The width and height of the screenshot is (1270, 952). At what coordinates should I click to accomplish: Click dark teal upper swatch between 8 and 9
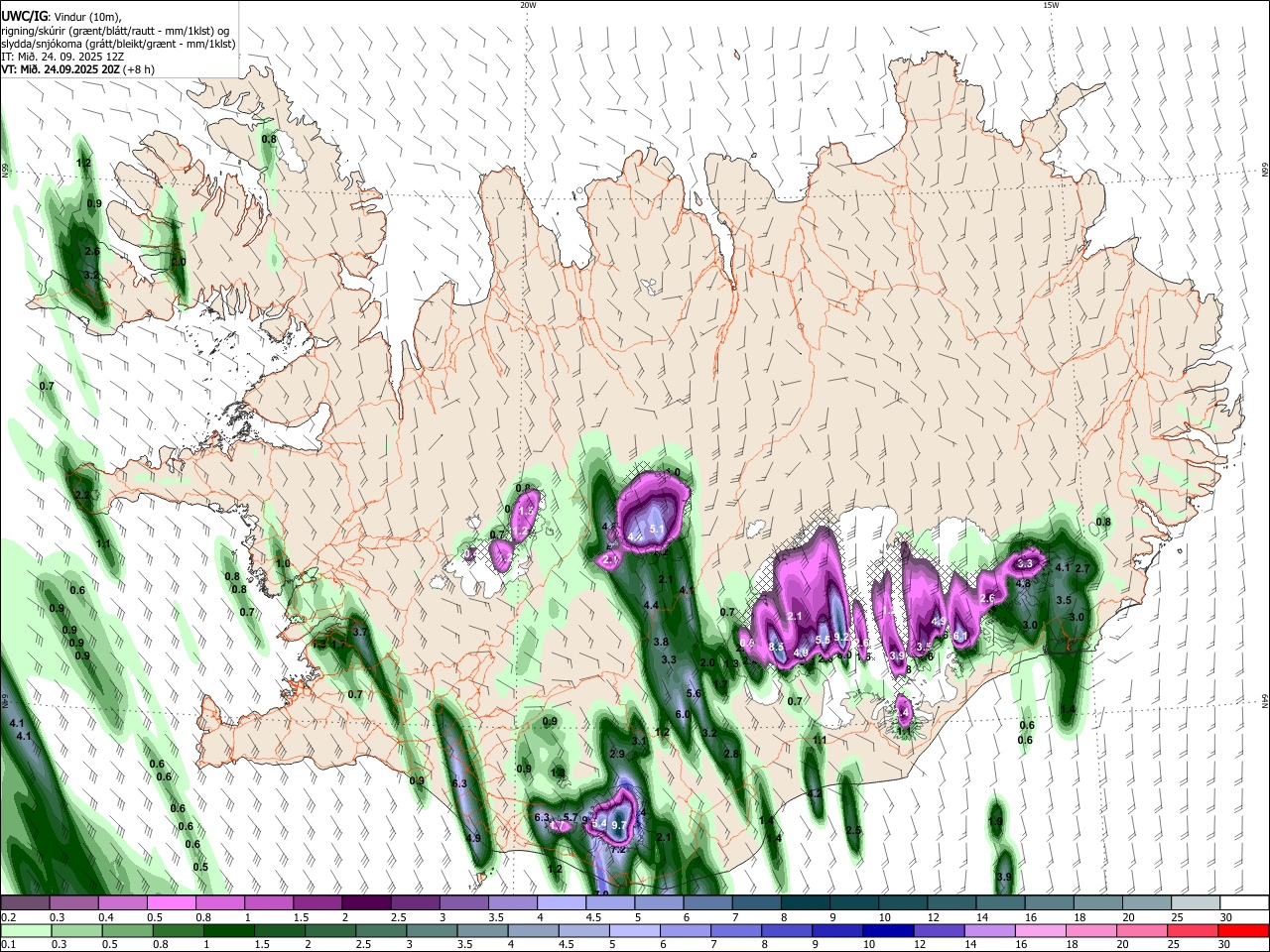click(x=805, y=902)
